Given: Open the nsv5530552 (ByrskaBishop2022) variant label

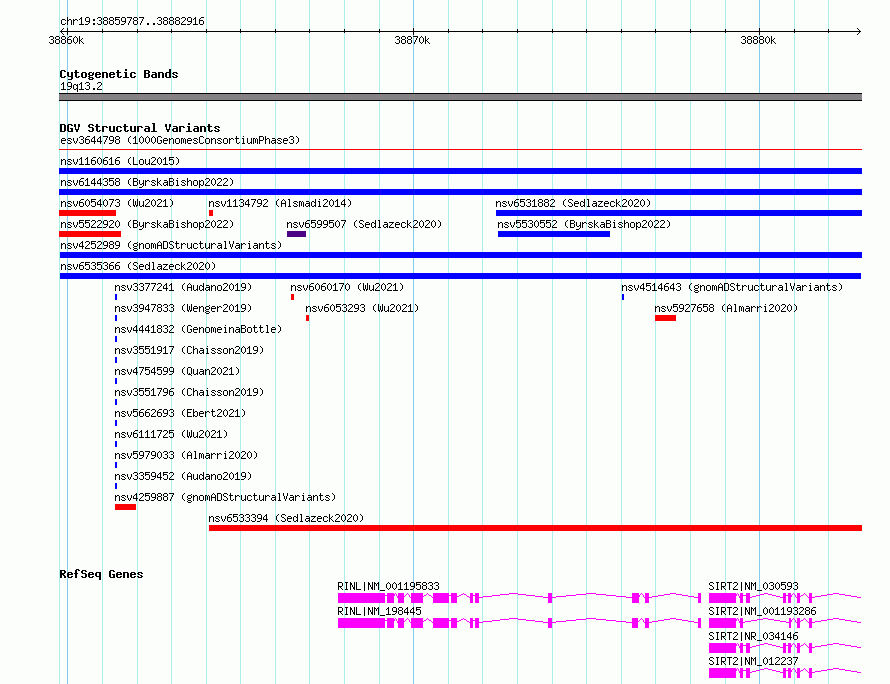Looking at the screenshot, I should point(584,224).
